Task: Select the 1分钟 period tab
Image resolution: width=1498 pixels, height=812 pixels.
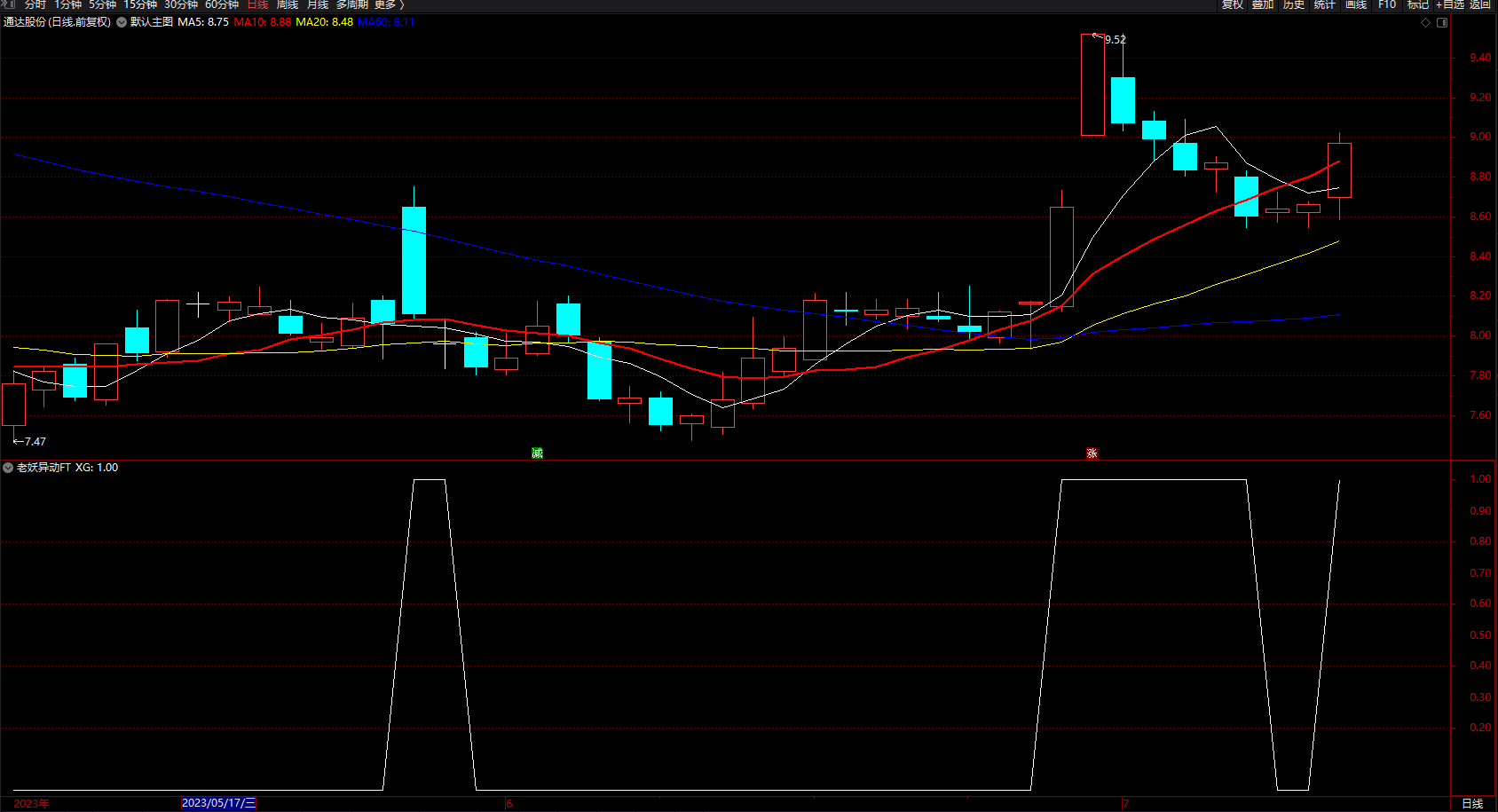Action: tap(67, 4)
